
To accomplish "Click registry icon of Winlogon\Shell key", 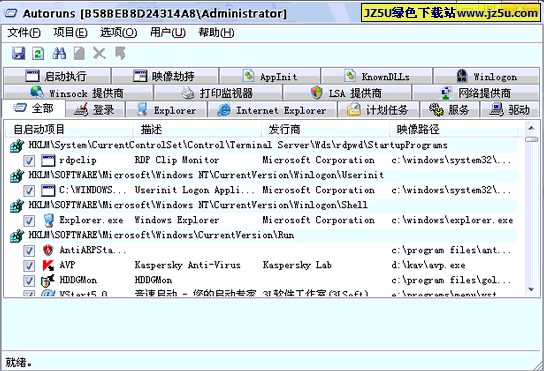I will click(x=17, y=205).
